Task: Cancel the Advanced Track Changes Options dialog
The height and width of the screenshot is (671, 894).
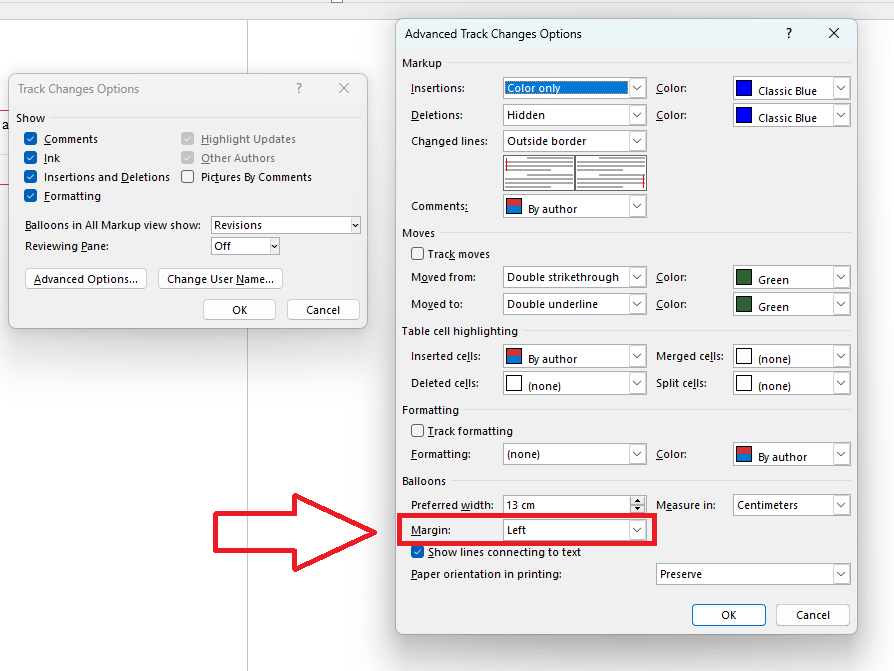Action: click(813, 615)
